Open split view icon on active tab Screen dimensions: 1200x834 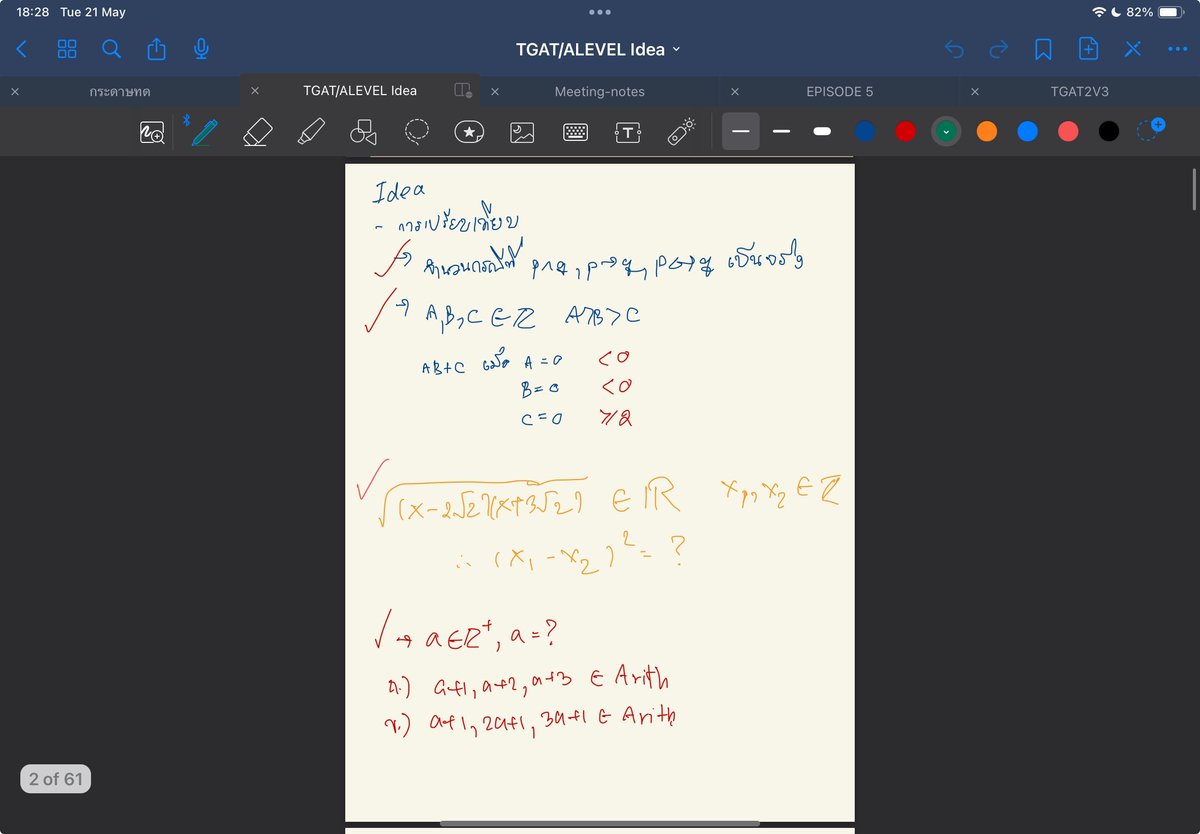463,91
